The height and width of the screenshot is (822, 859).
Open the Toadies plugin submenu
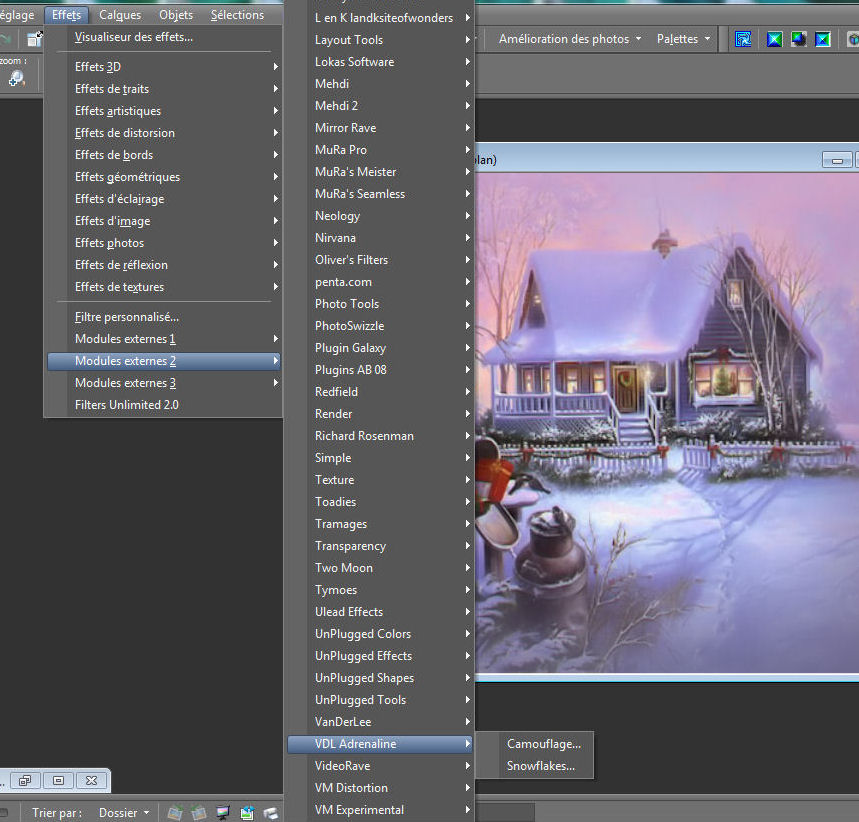[380, 501]
